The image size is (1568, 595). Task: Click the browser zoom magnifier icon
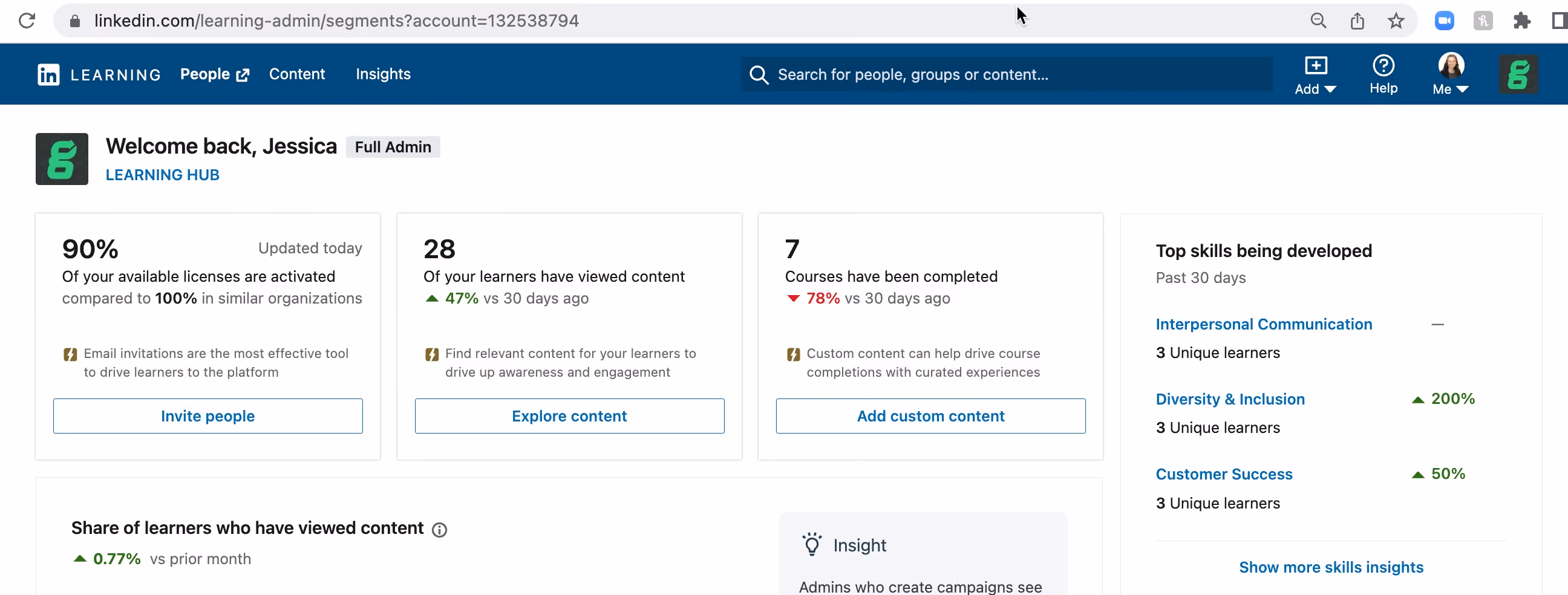(x=1318, y=21)
